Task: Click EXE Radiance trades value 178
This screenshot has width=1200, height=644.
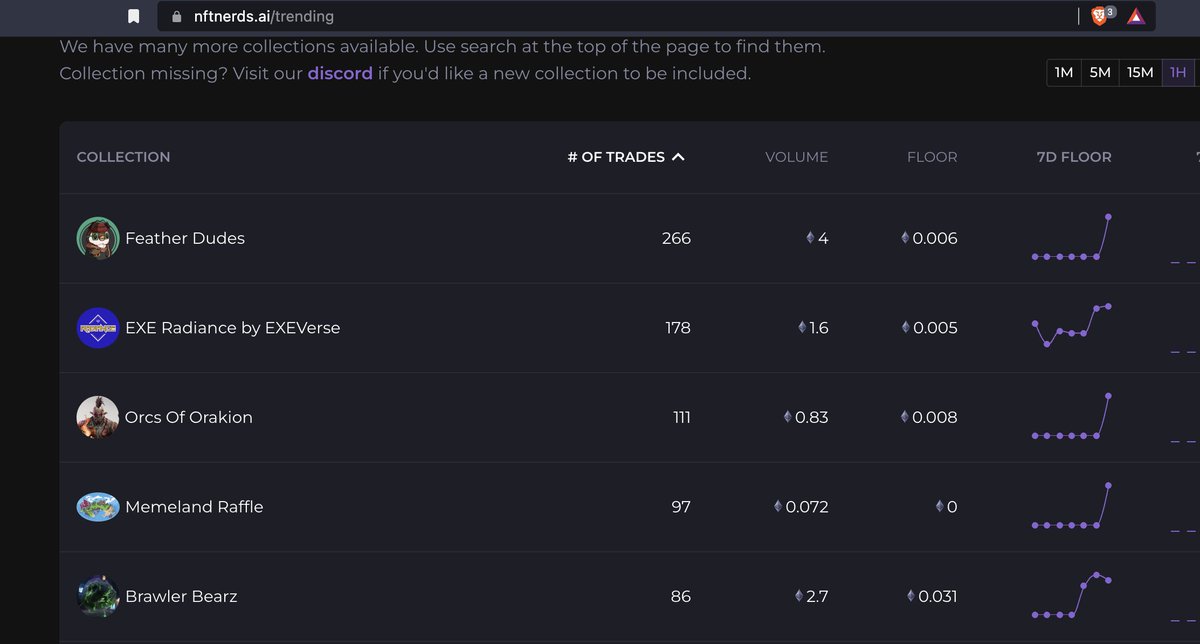Action: (x=678, y=328)
